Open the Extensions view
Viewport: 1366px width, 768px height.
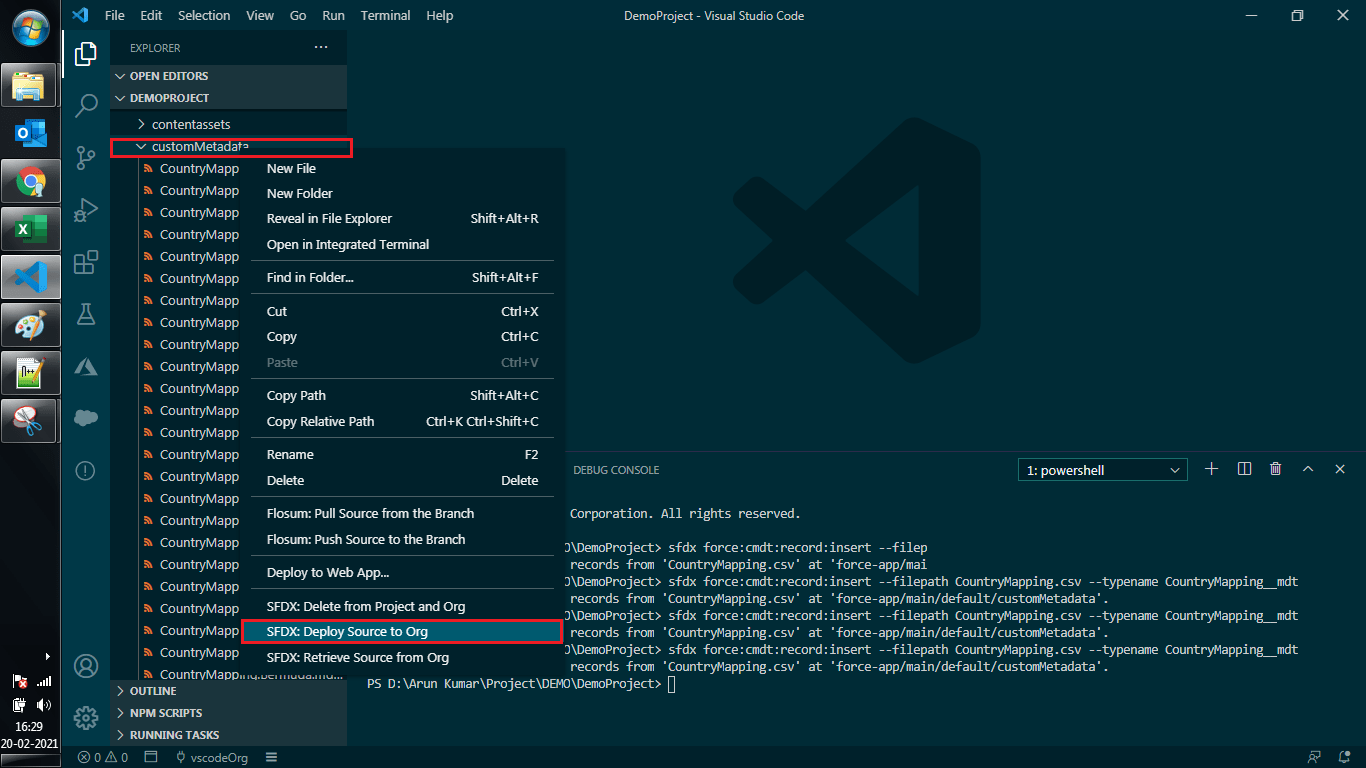(x=86, y=261)
